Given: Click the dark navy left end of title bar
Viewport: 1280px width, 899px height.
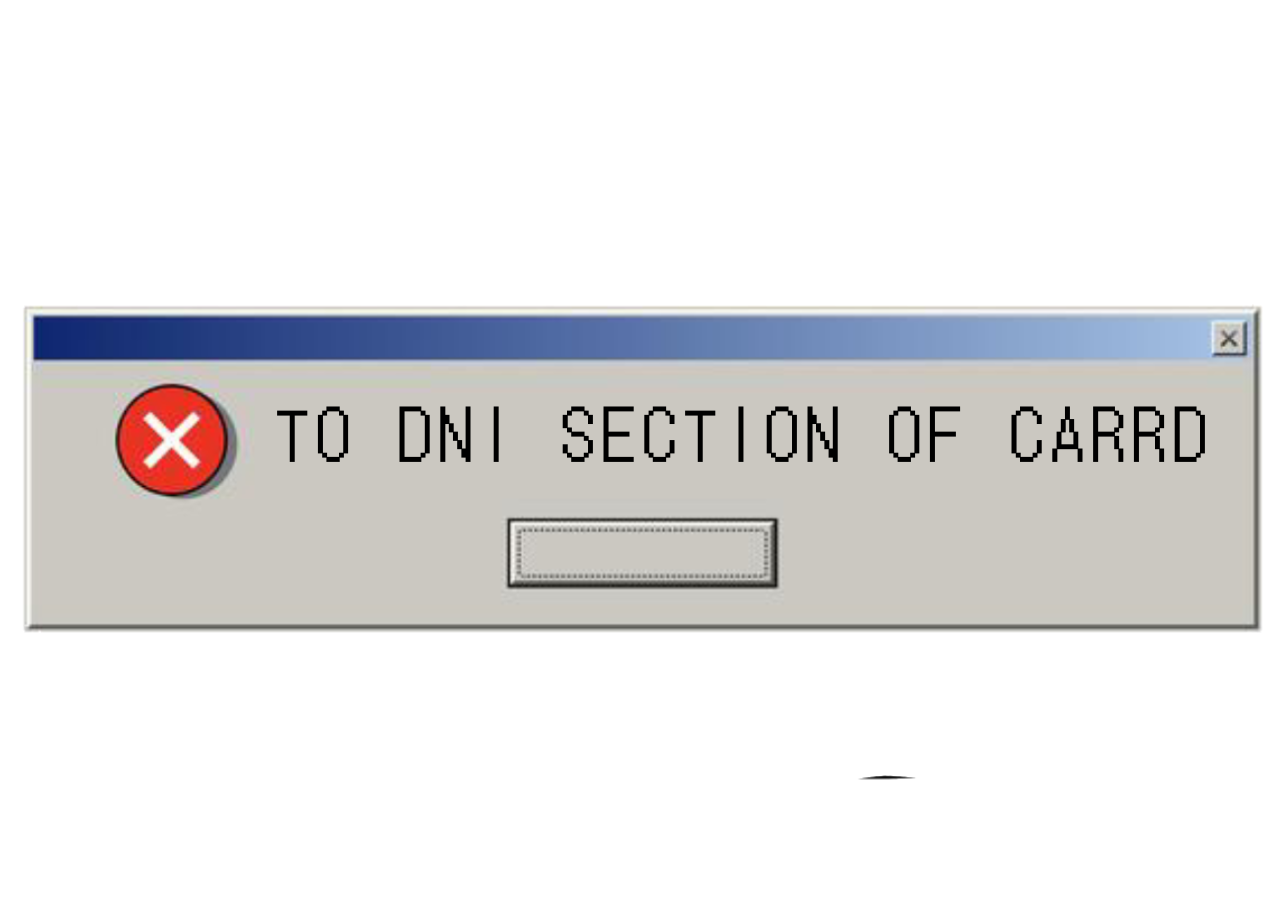Looking at the screenshot, I should tap(70, 338).
